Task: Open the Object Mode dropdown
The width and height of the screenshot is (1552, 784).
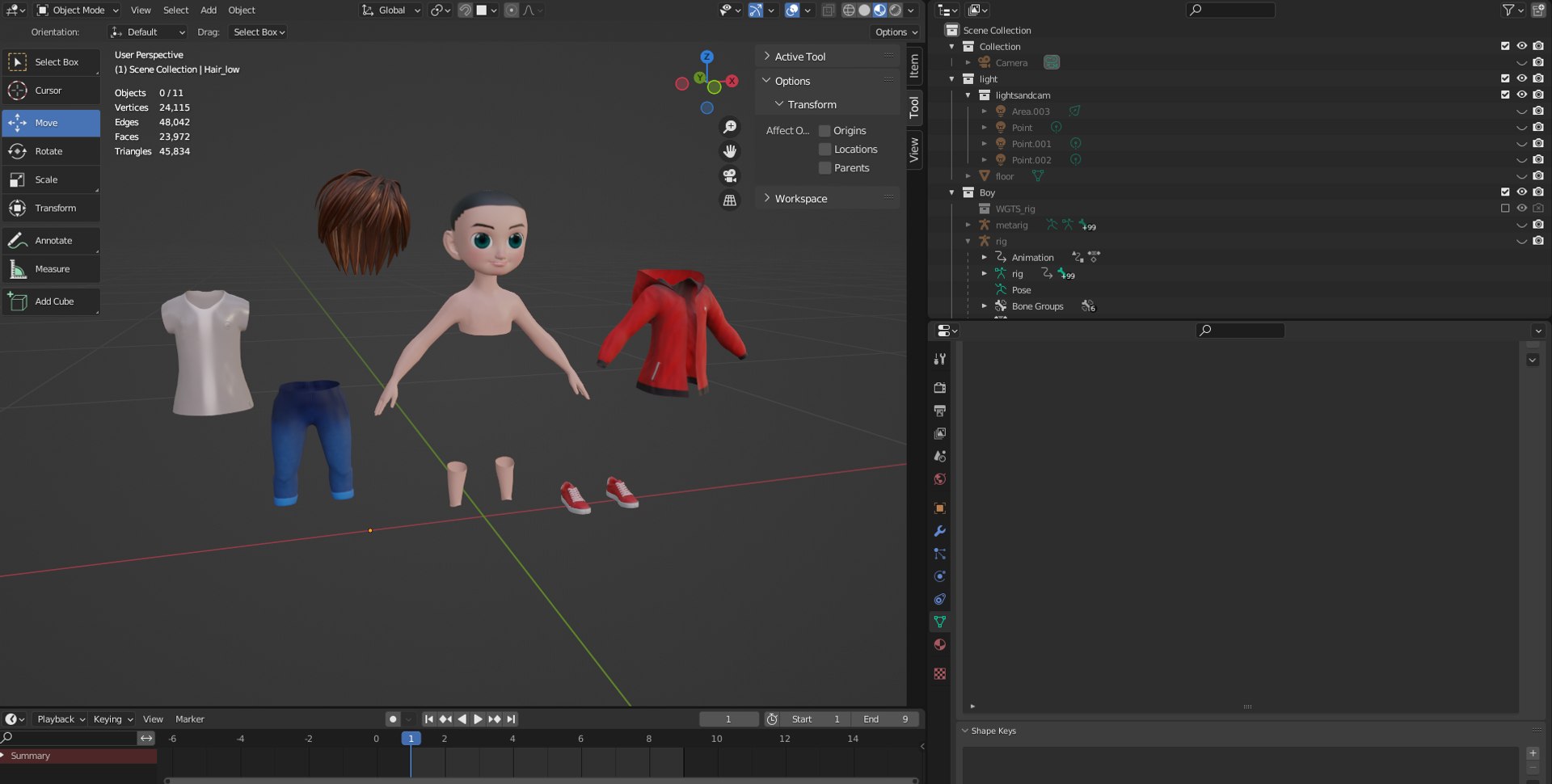Action: pyautogui.click(x=78, y=10)
